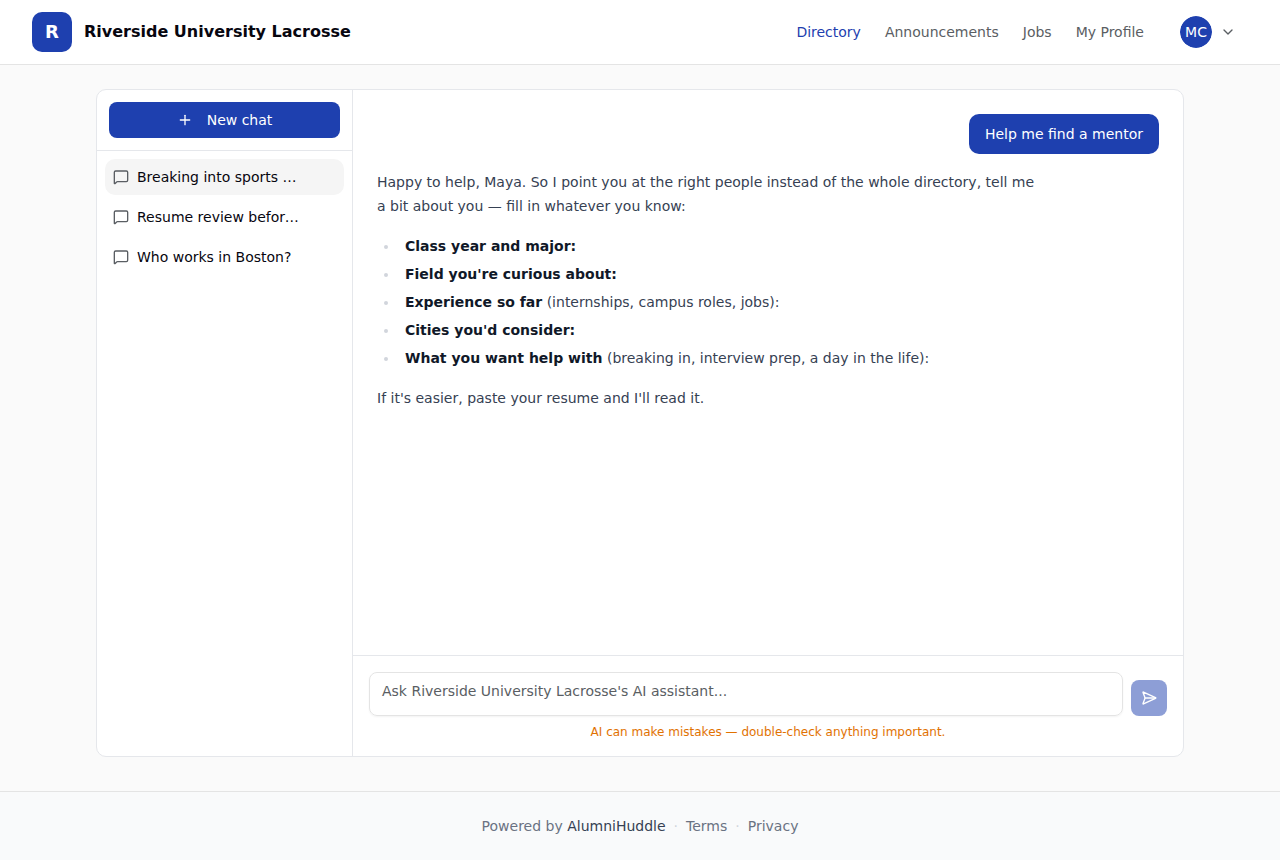1280x860 pixels.
Task: Click the blue R logo icon
Action: [52, 32]
